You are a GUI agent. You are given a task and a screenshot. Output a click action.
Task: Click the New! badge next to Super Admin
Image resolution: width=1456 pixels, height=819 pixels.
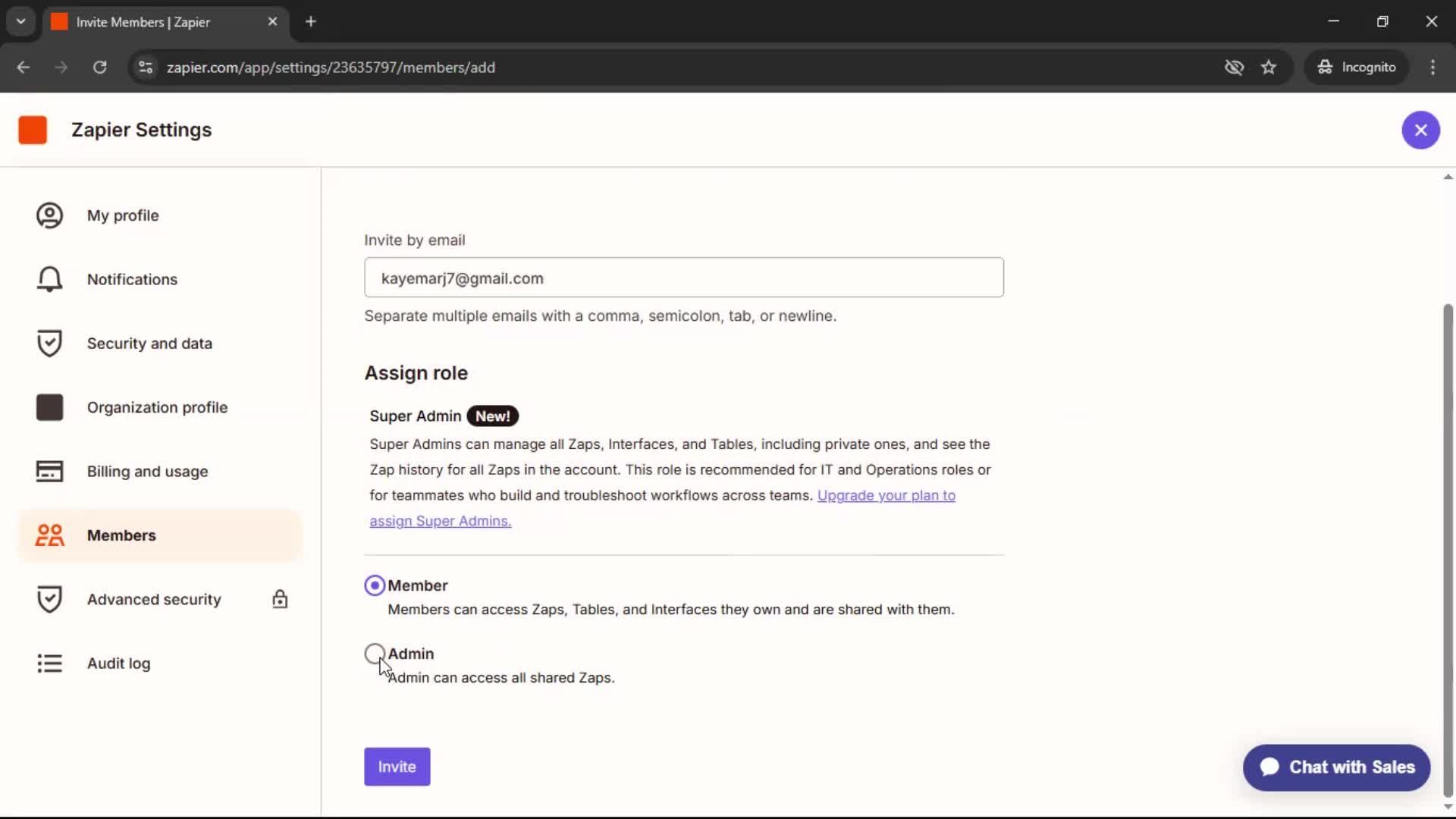pos(492,416)
